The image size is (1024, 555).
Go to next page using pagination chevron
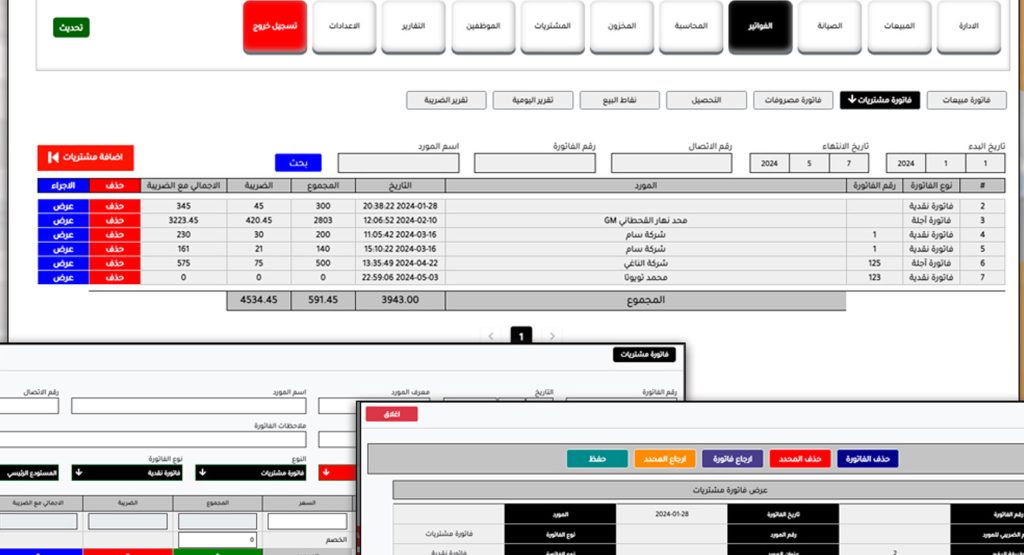[552, 336]
